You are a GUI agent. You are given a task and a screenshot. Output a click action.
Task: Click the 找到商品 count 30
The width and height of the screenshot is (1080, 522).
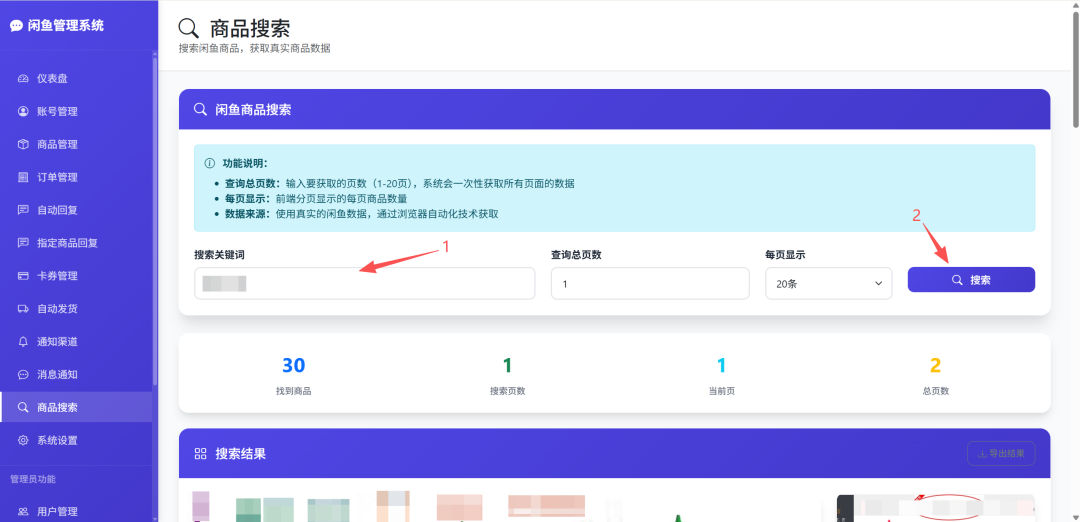point(293,366)
